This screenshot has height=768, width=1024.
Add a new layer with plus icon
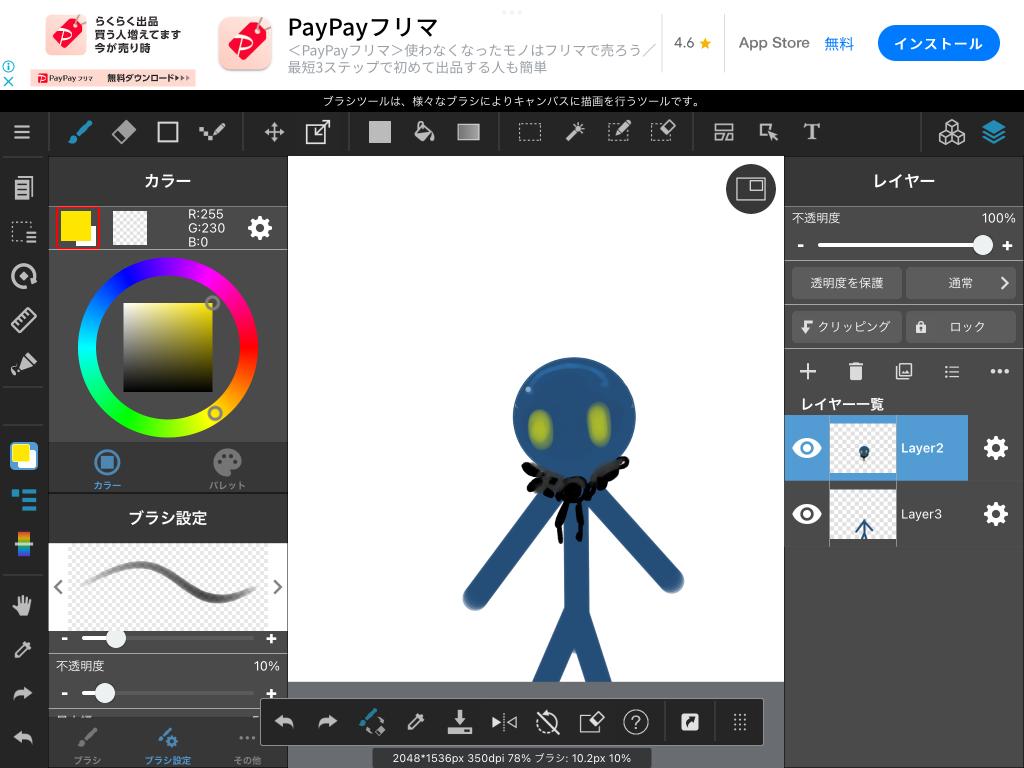click(x=808, y=371)
